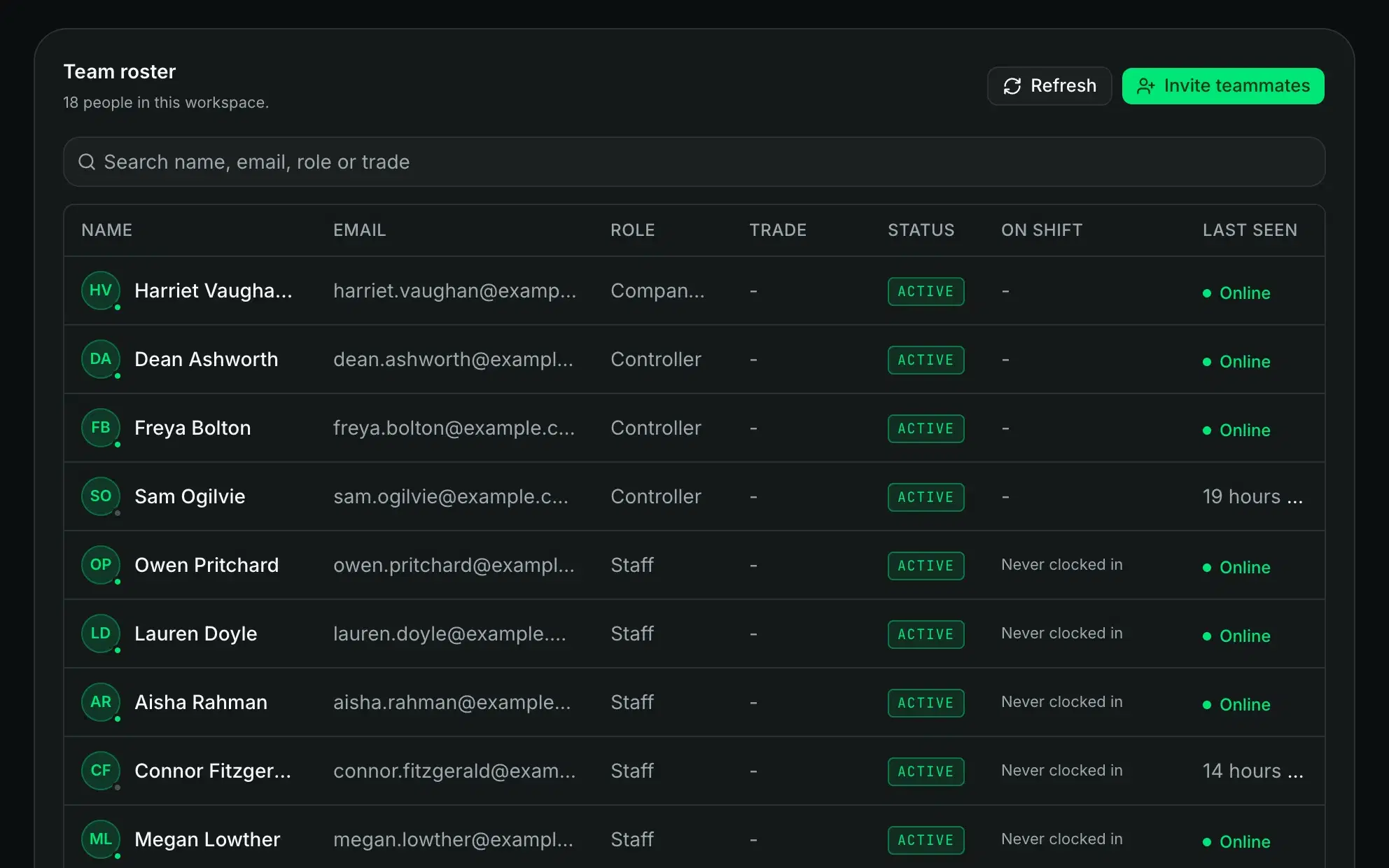Select the name Sam Ogilvie
This screenshot has height=868, width=1389.
tap(190, 496)
